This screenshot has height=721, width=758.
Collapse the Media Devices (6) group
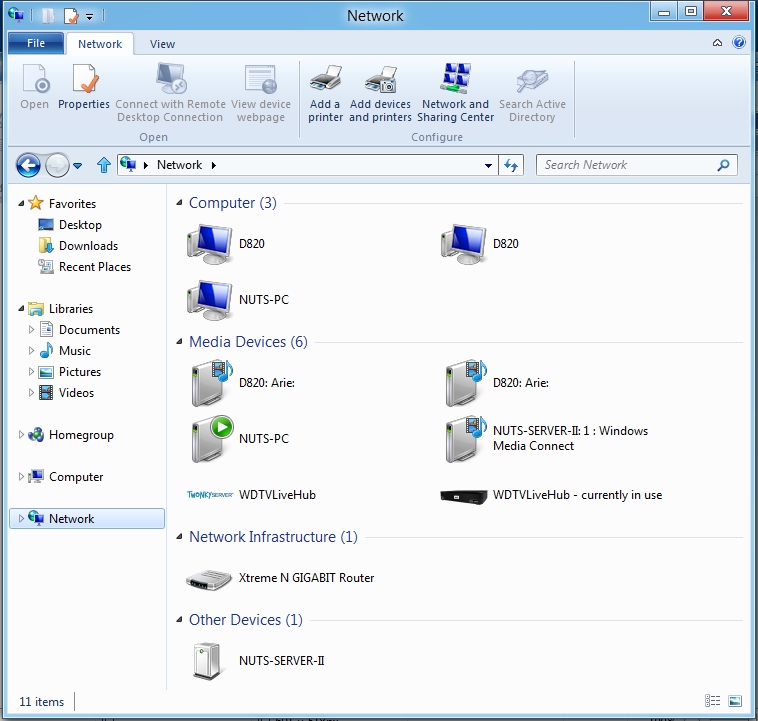tap(179, 342)
